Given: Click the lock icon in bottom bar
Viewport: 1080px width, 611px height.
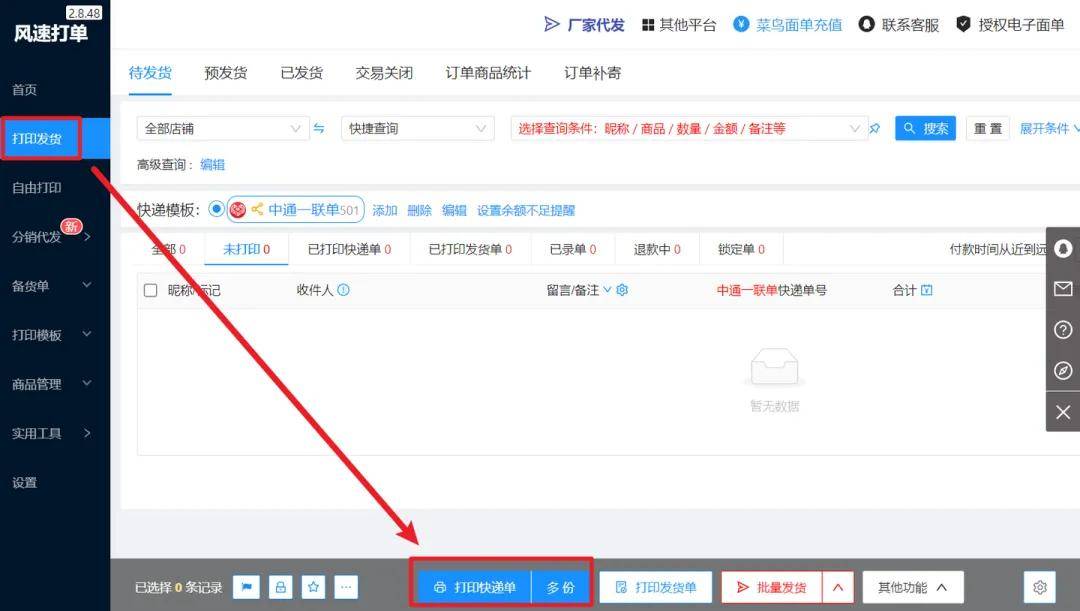Looking at the screenshot, I should (280, 587).
